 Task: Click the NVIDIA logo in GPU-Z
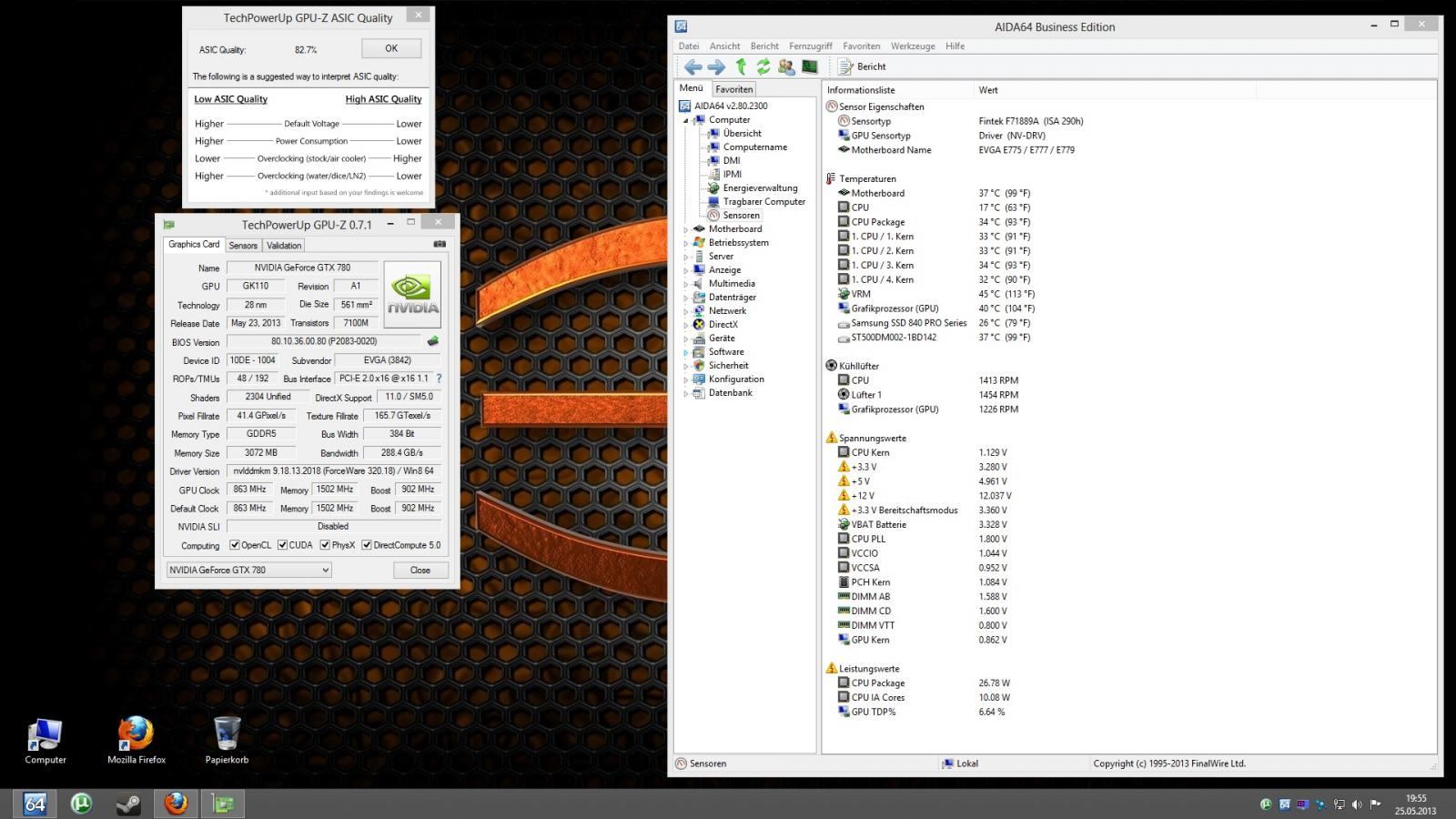tap(412, 294)
